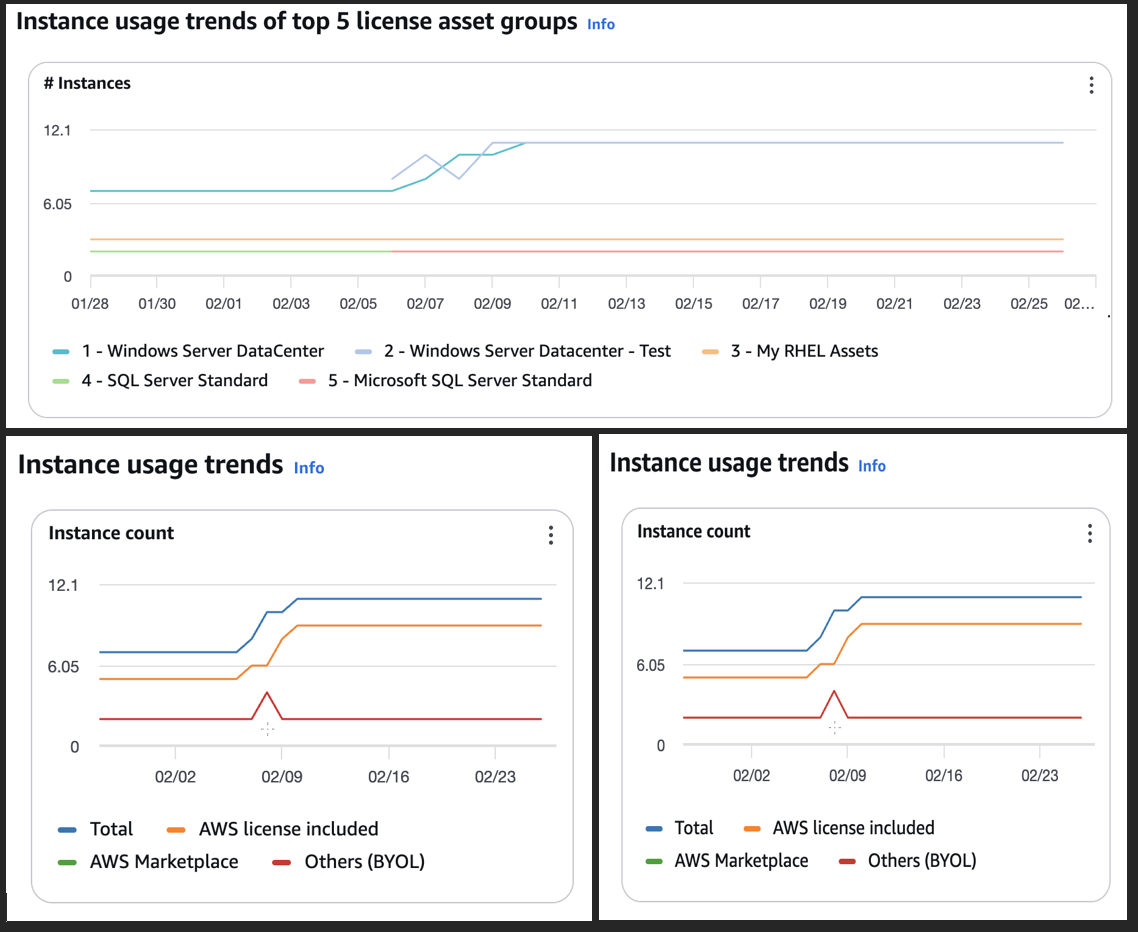The width and height of the screenshot is (1138, 932).
Task: Click the Info link beside top chart title
Action: 600,24
